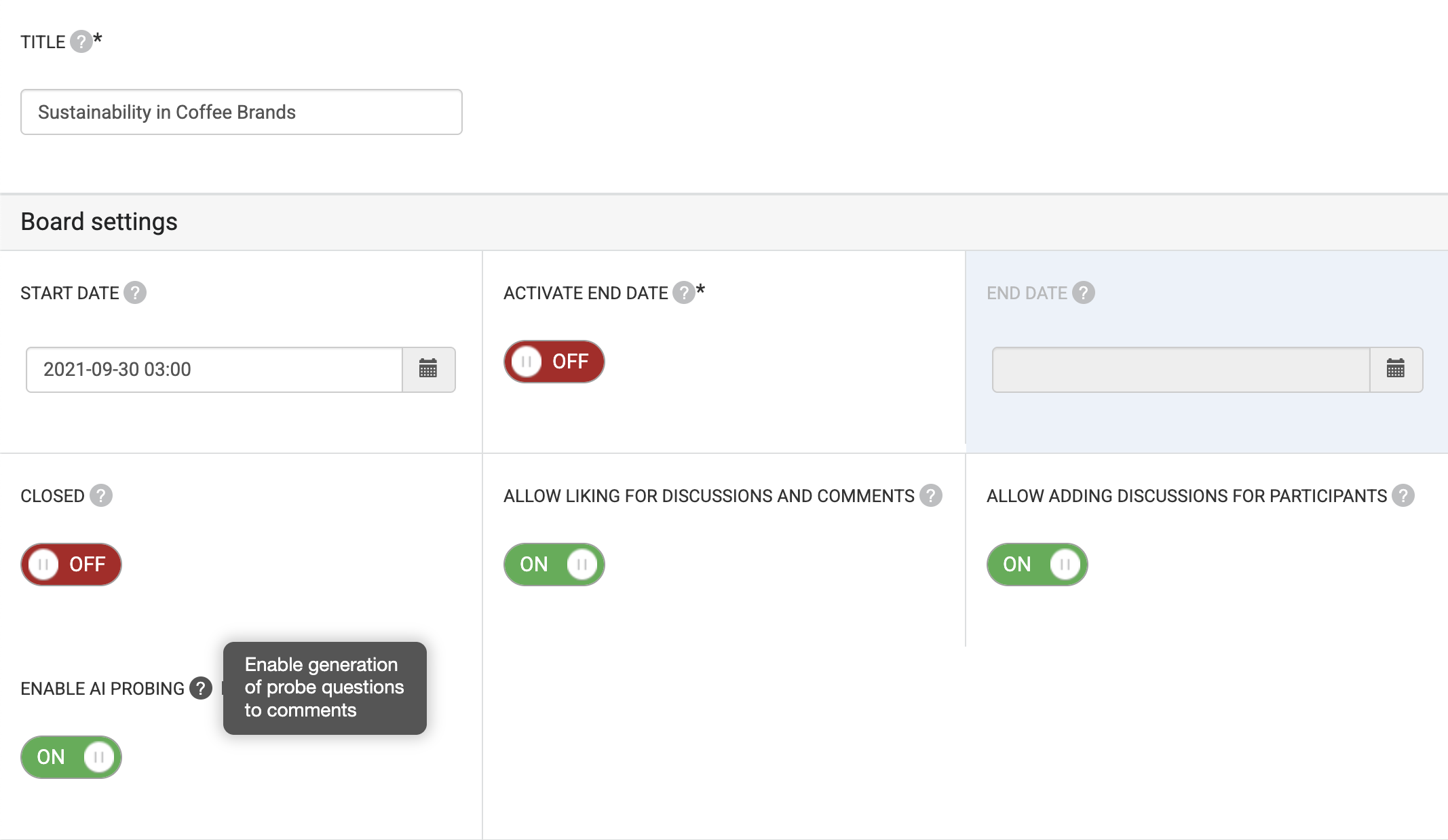Viewport: 1448px width, 840px height.
Task: Open the Start Date calendar picker
Action: click(428, 370)
